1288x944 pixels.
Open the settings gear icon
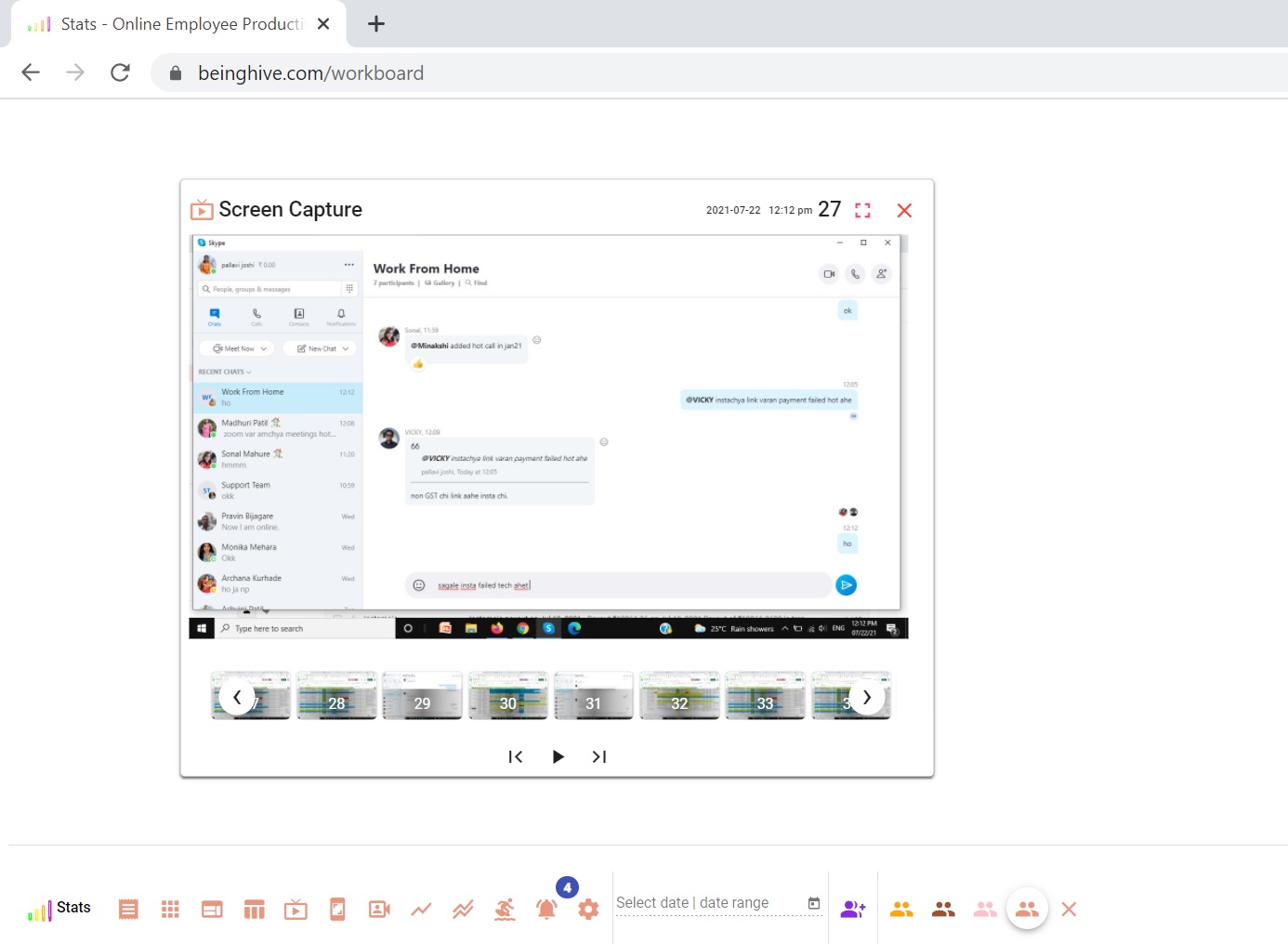pos(587,909)
